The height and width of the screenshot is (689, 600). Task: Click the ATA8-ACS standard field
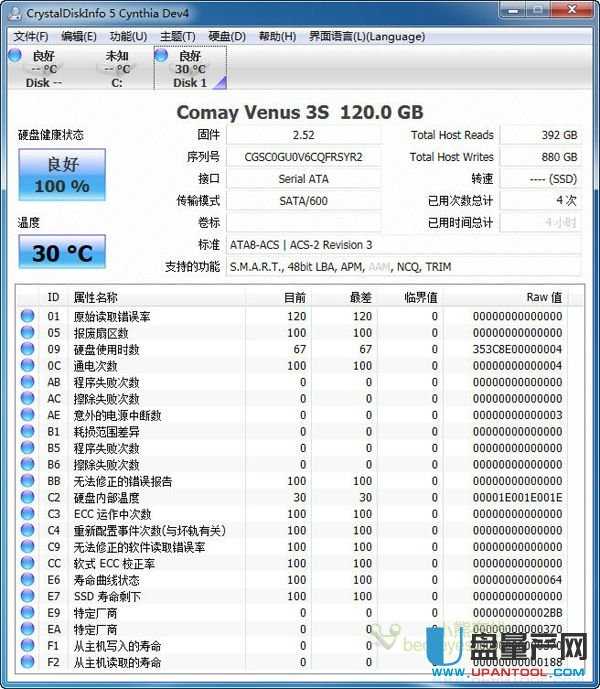point(404,245)
